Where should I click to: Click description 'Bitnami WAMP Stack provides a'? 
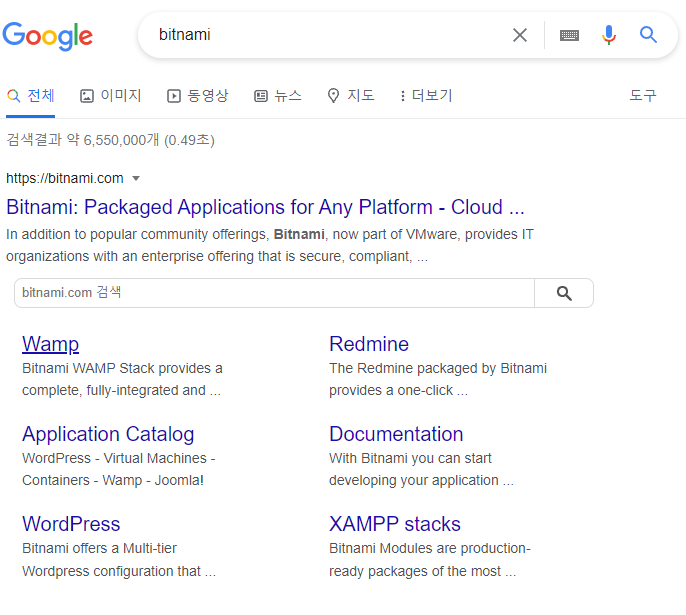122,368
